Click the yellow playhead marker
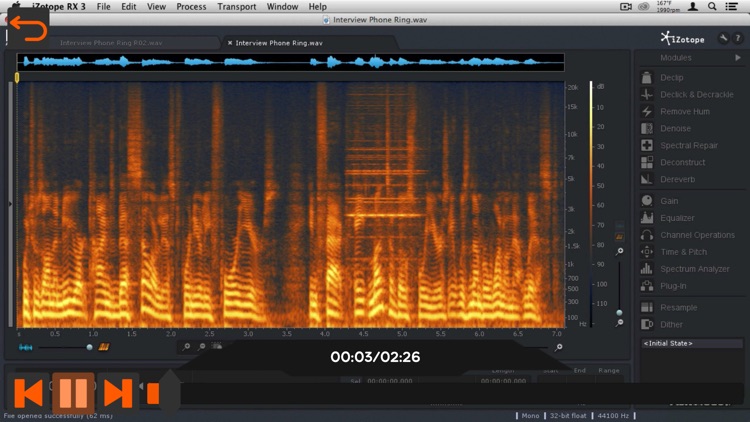The image size is (750, 422). pos(17,77)
